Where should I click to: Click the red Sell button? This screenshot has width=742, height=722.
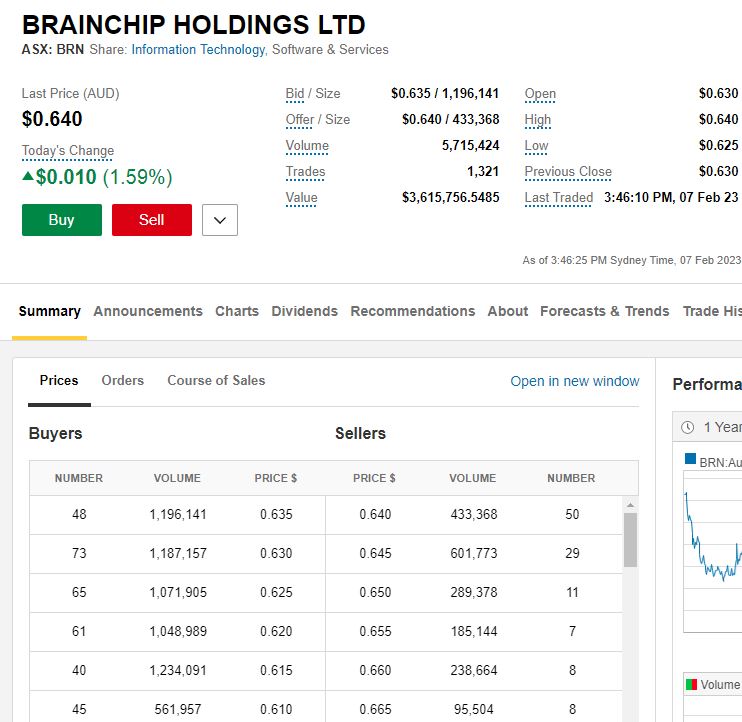[152, 220]
